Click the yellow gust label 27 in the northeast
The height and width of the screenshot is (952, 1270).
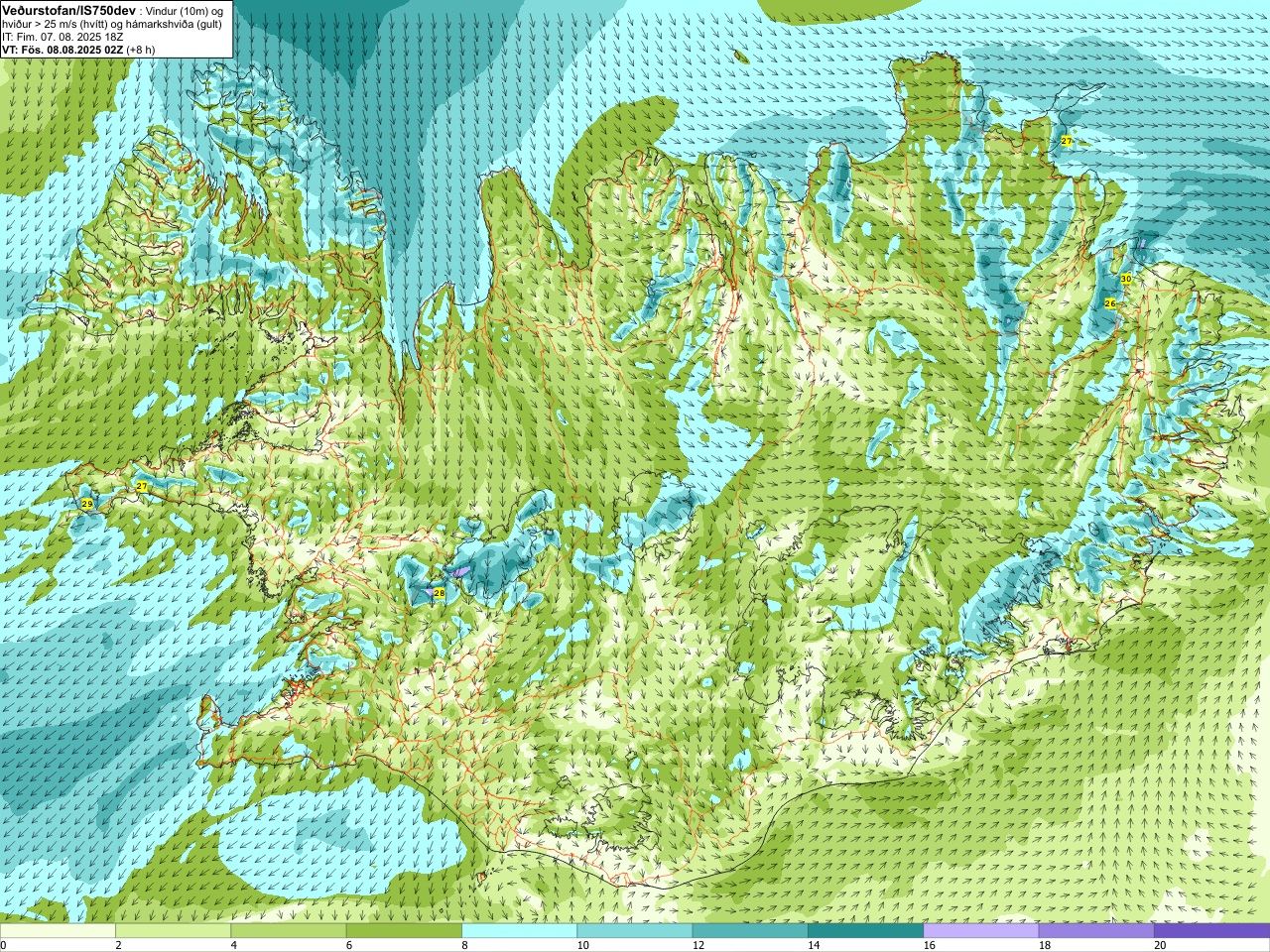1067,141
